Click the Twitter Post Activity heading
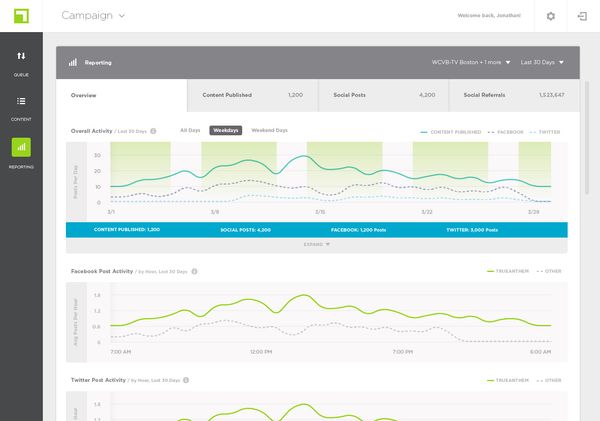Screen dimensions: 600x421 point(98,380)
